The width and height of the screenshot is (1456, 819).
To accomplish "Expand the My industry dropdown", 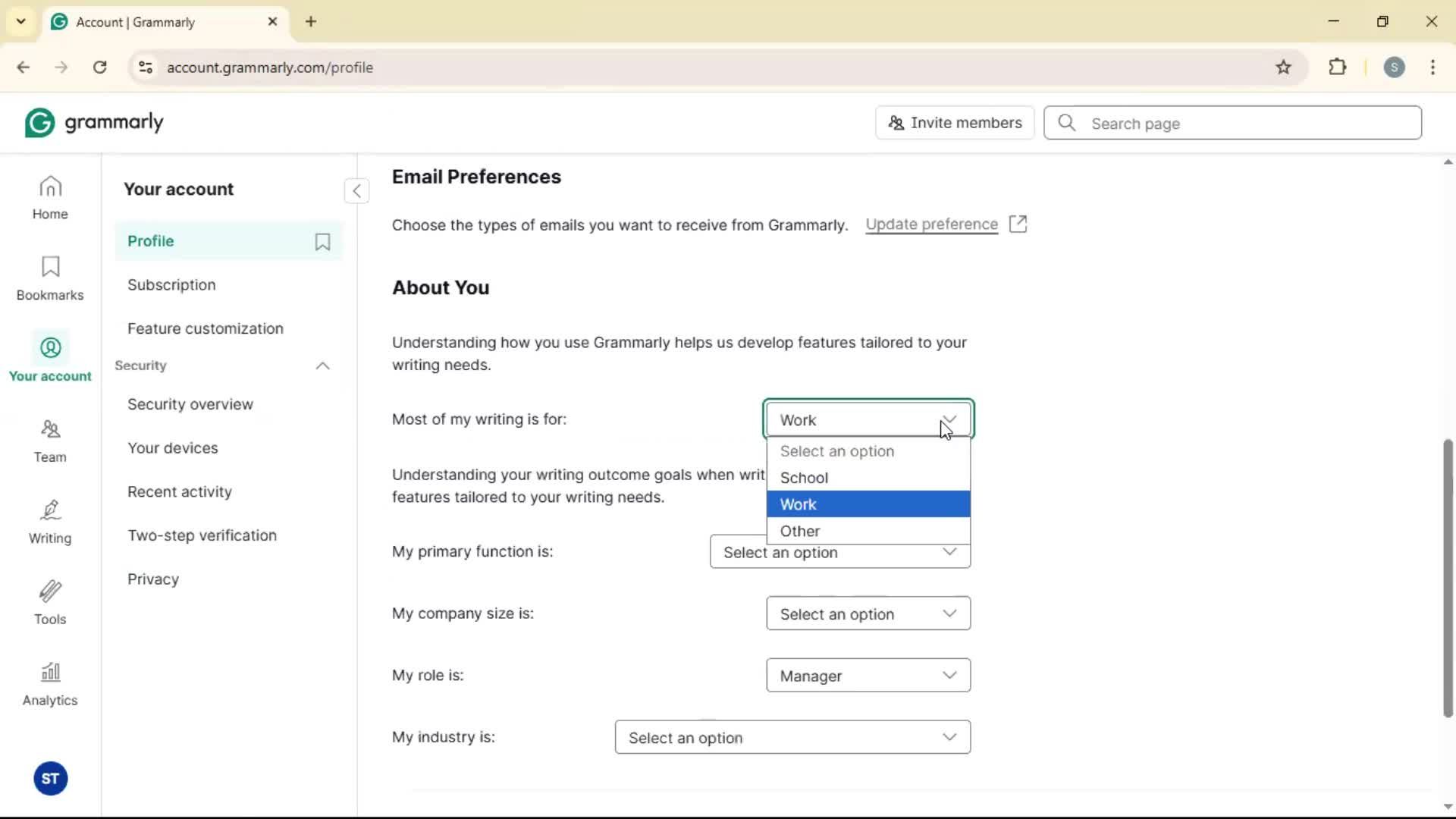I will point(792,737).
